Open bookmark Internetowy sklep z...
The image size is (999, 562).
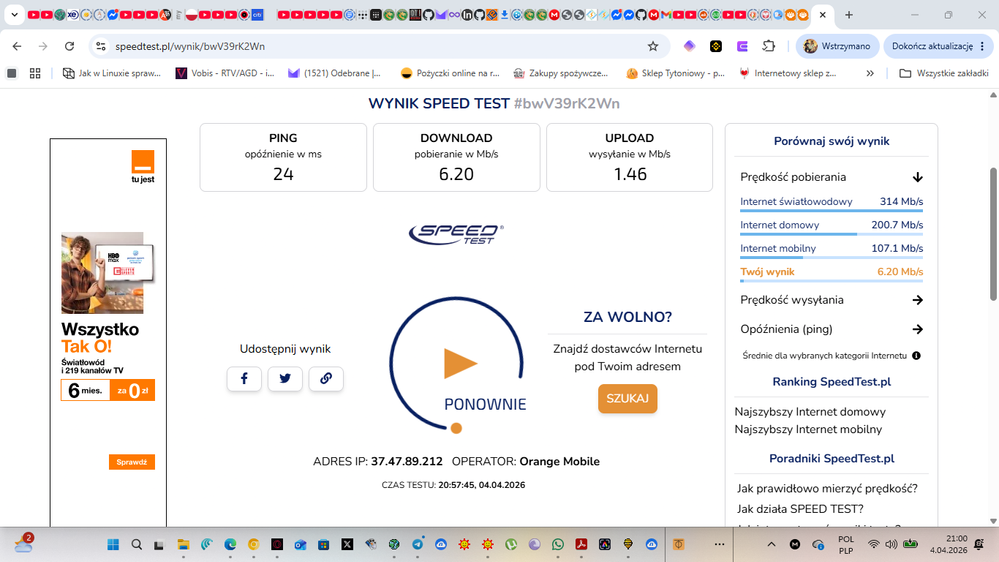pos(787,73)
